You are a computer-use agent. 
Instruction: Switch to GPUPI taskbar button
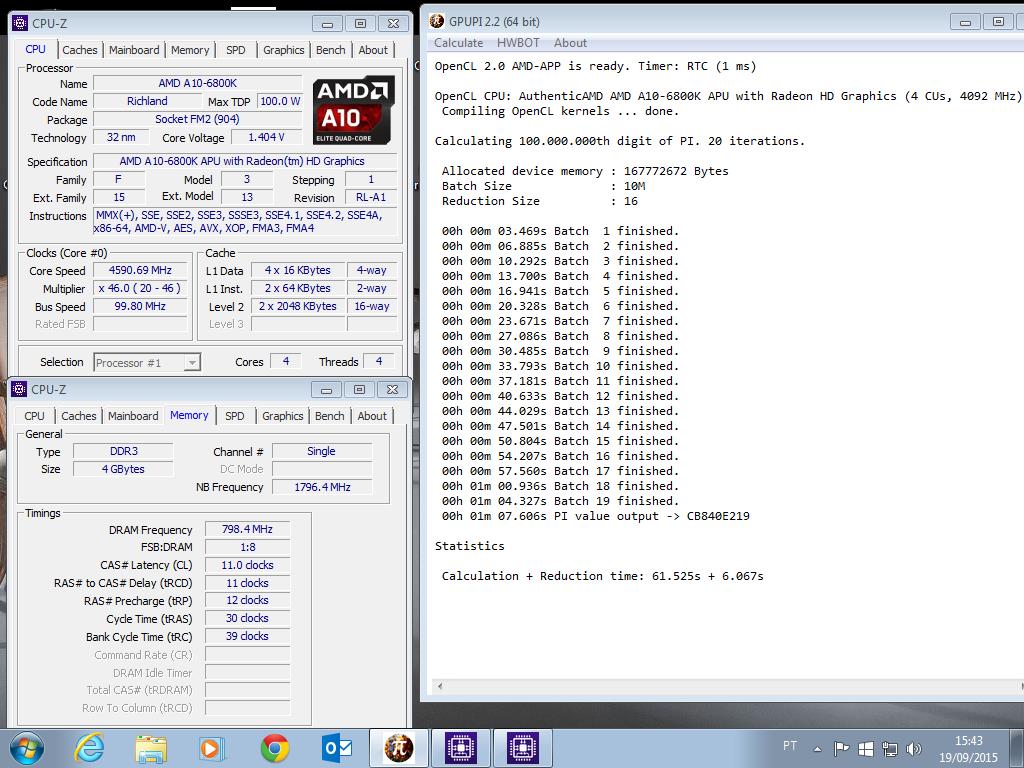[x=399, y=748]
